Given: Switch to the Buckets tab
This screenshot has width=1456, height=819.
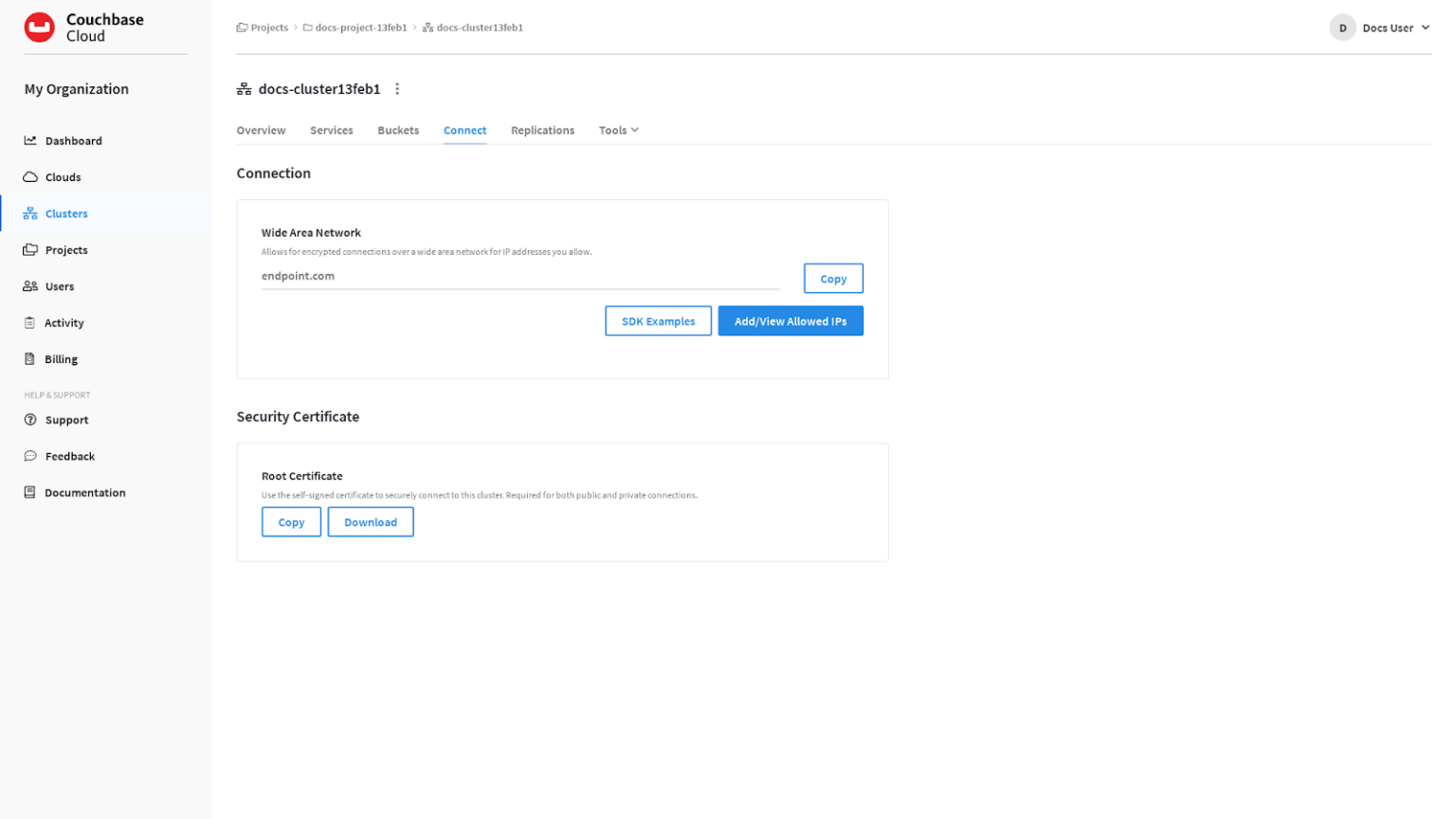Looking at the screenshot, I should pyautogui.click(x=397, y=130).
